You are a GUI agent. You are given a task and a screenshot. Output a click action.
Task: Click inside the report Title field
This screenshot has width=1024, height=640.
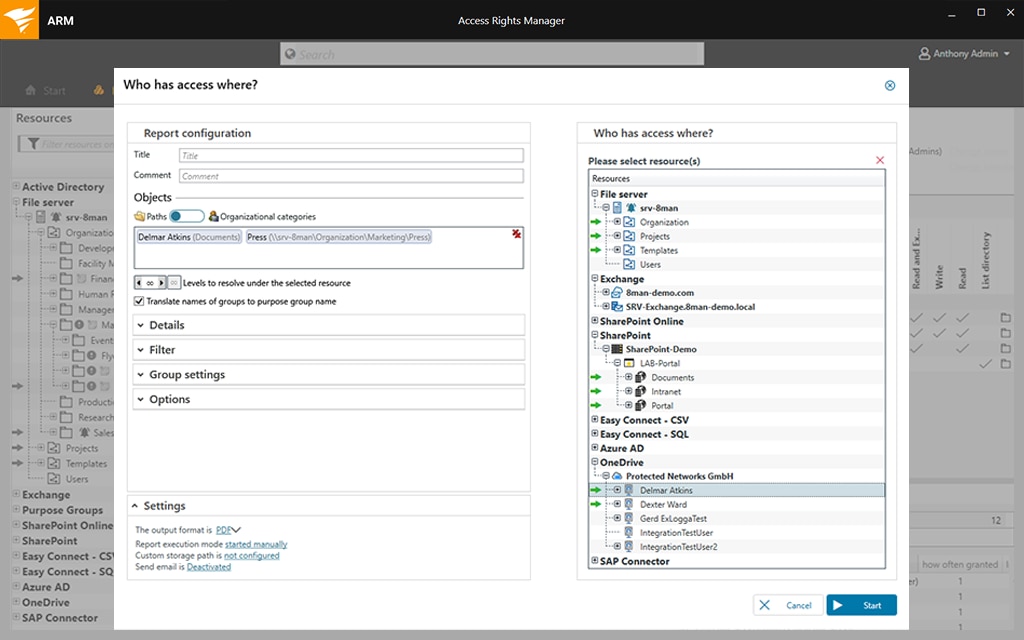pyautogui.click(x=350, y=155)
